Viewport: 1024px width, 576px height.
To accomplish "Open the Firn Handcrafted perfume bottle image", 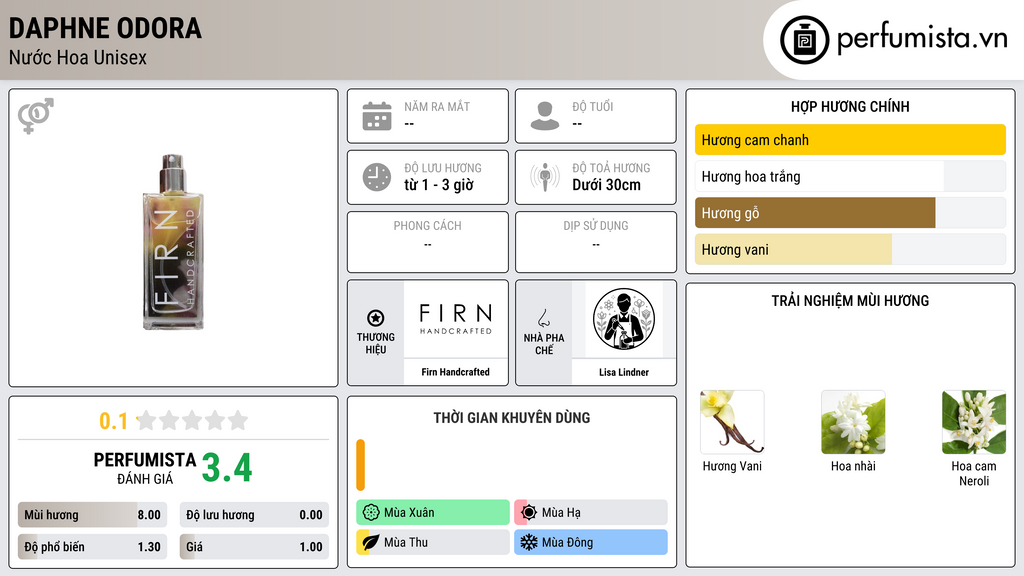I will [173, 242].
